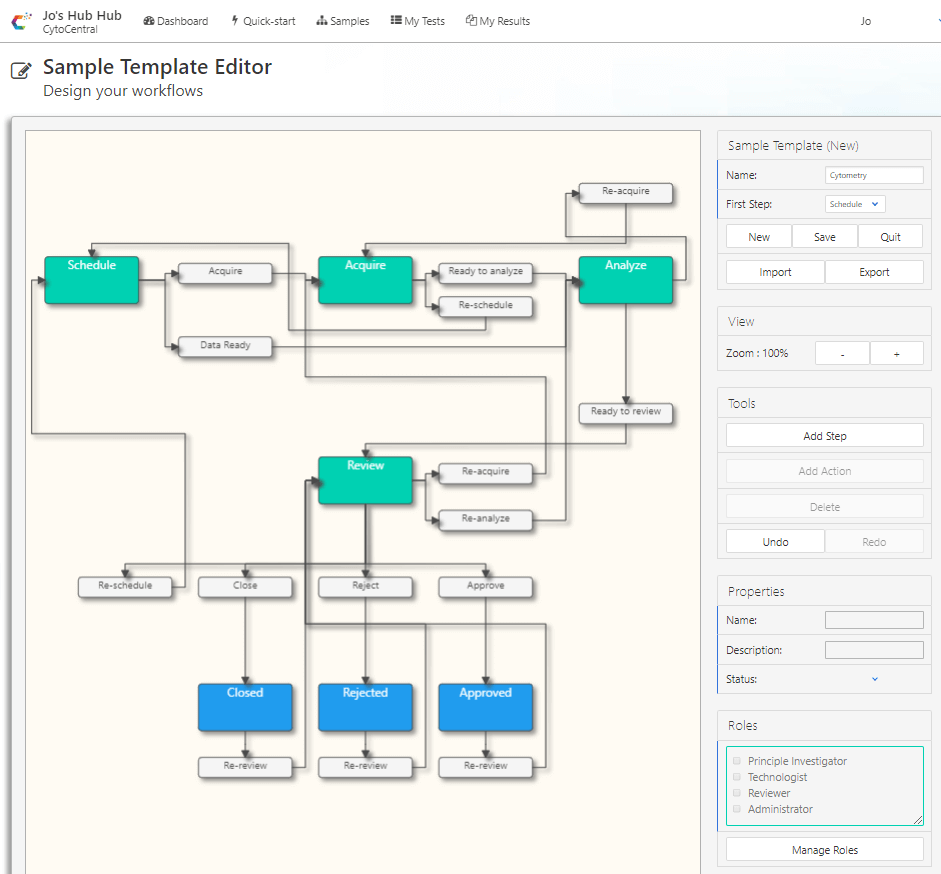This screenshot has width=941, height=874.
Task: Select the Ready to review action node
Action: (x=626, y=413)
